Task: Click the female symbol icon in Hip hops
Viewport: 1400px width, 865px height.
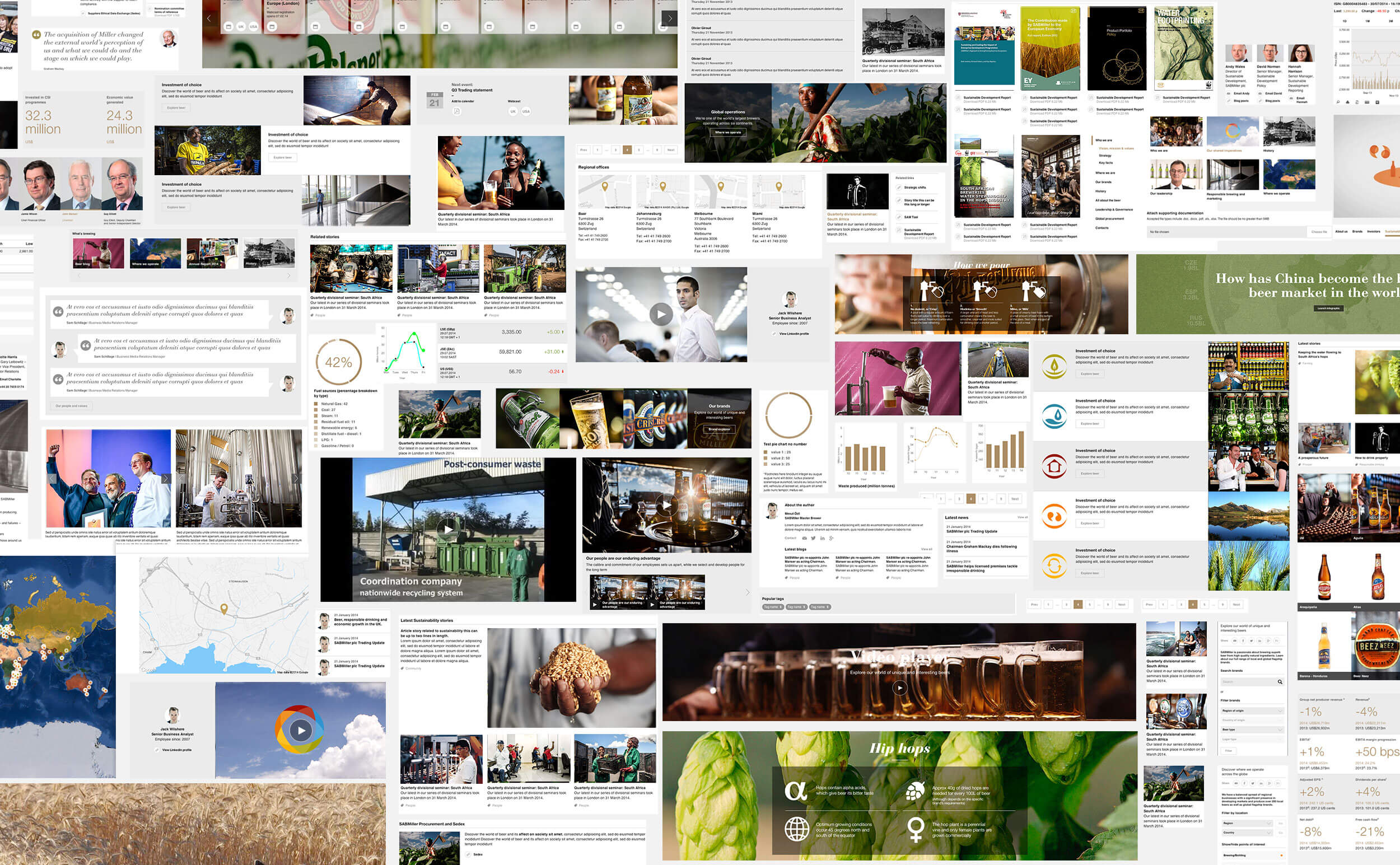Action: point(916,829)
